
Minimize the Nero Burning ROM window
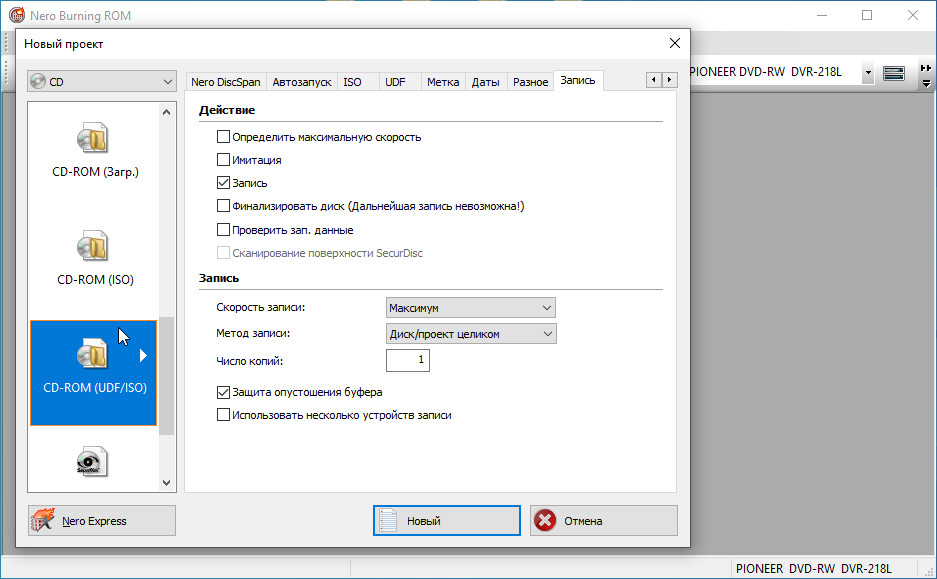(x=822, y=15)
